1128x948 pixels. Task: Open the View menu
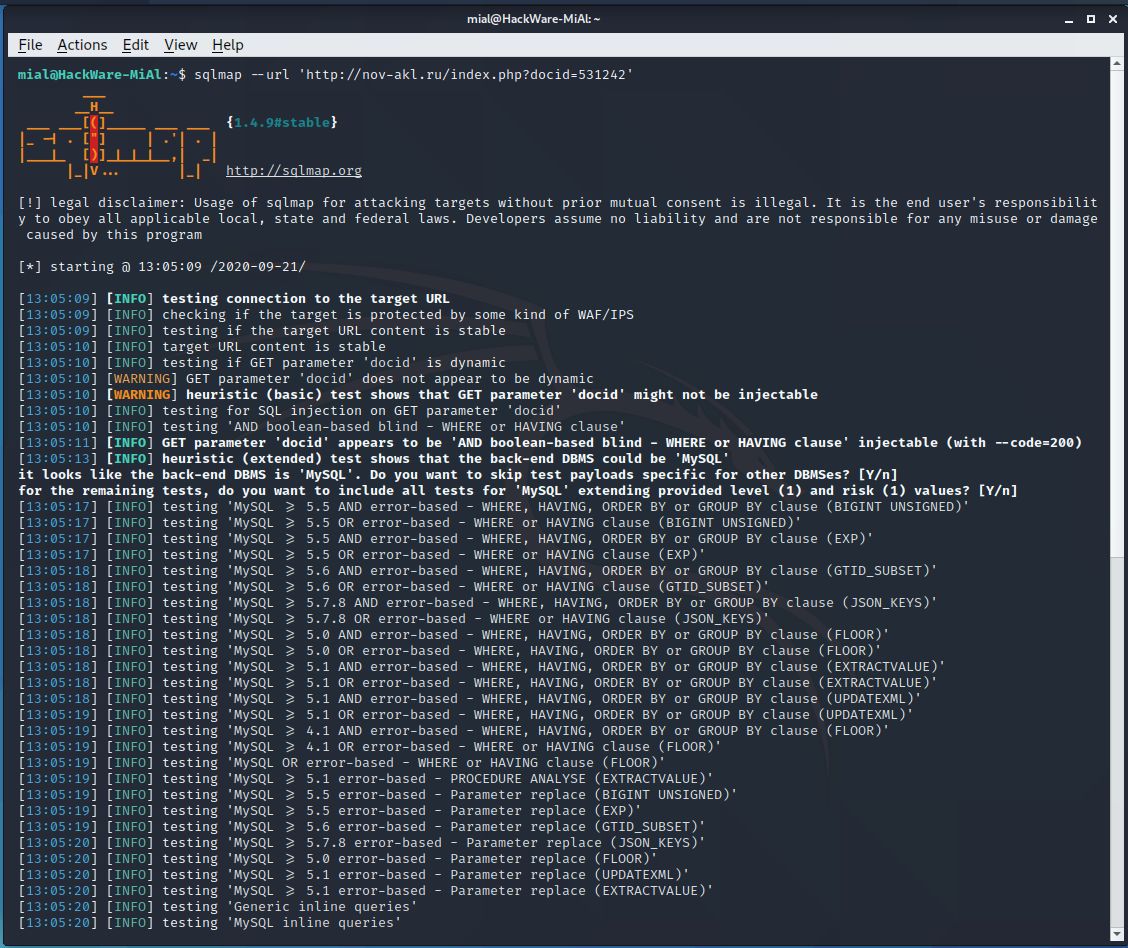tap(181, 45)
